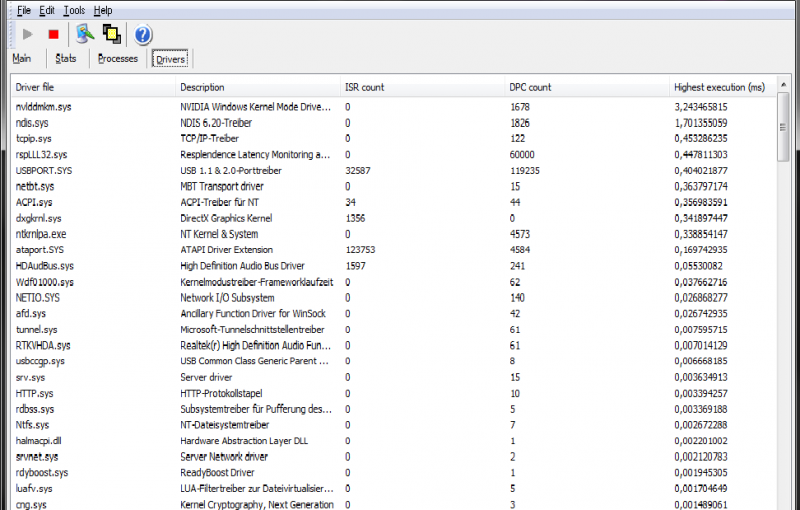This screenshot has height=510, width=800.
Task: Select the ACPI.sys driver row
Action: point(394,202)
